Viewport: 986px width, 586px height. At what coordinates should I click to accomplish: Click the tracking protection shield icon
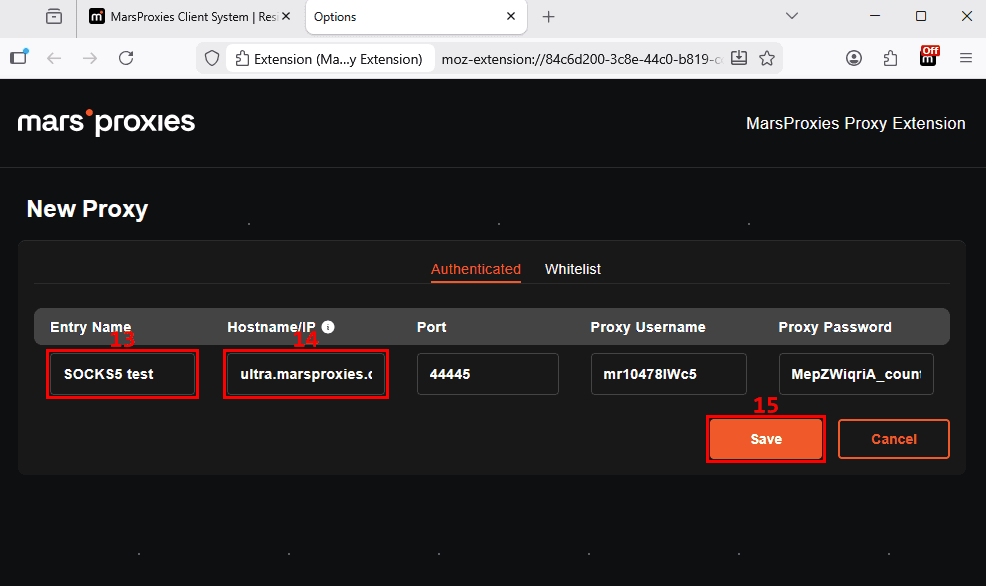click(212, 58)
